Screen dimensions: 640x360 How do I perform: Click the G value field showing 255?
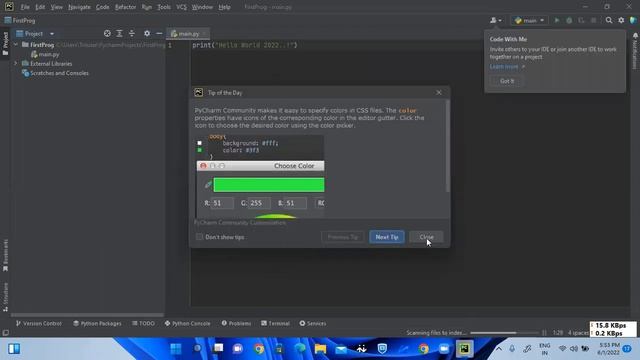click(259, 203)
